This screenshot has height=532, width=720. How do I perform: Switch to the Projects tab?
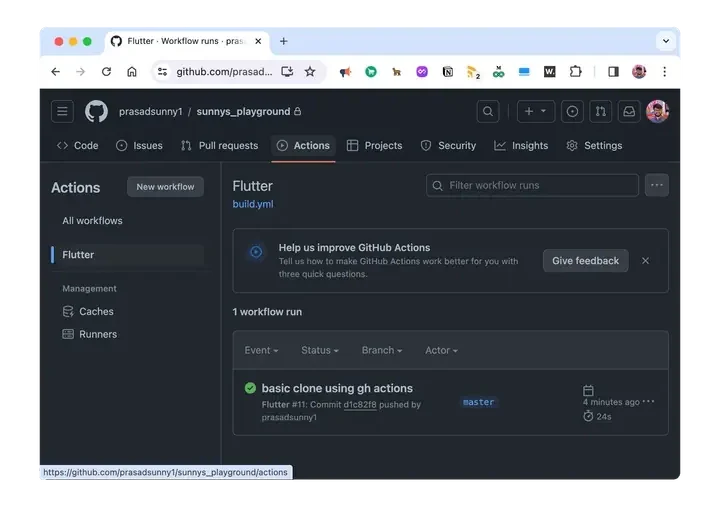coord(375,146)
